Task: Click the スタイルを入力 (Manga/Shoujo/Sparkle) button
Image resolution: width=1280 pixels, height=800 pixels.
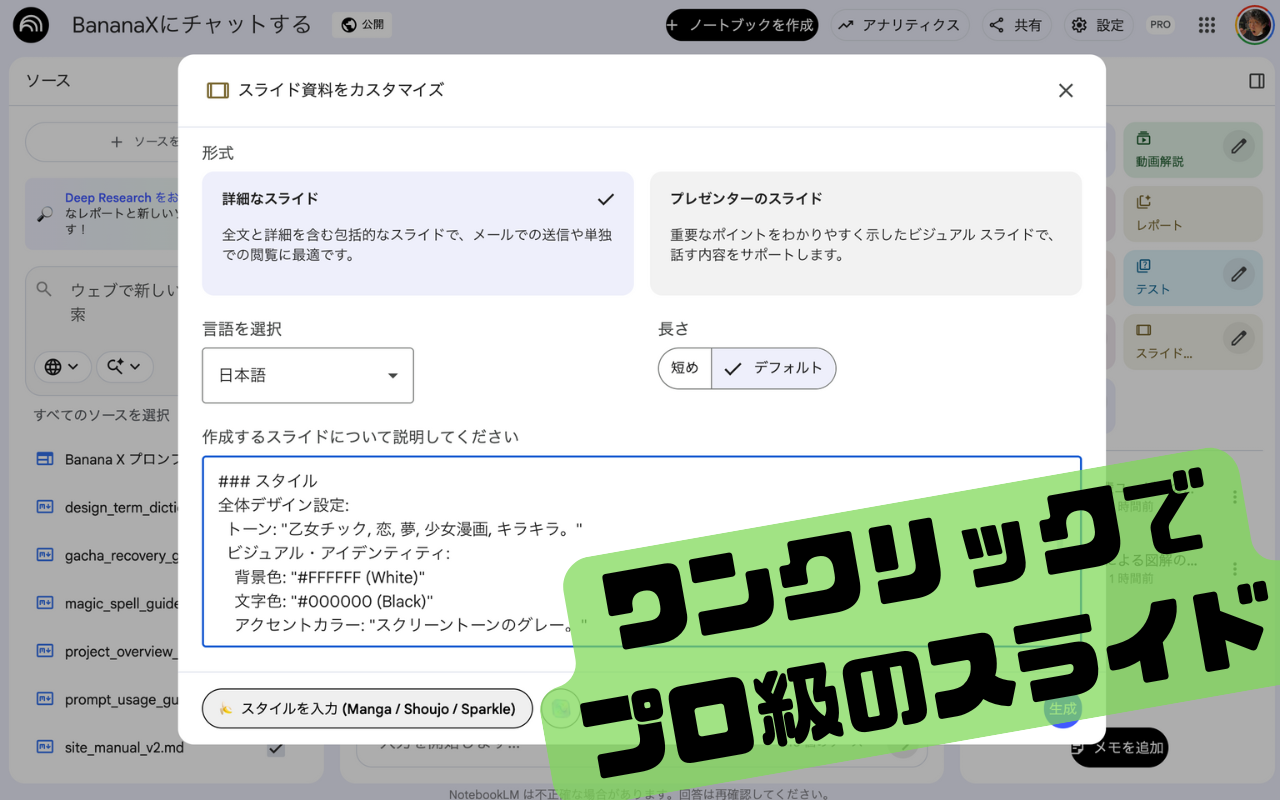Action: 367,708
